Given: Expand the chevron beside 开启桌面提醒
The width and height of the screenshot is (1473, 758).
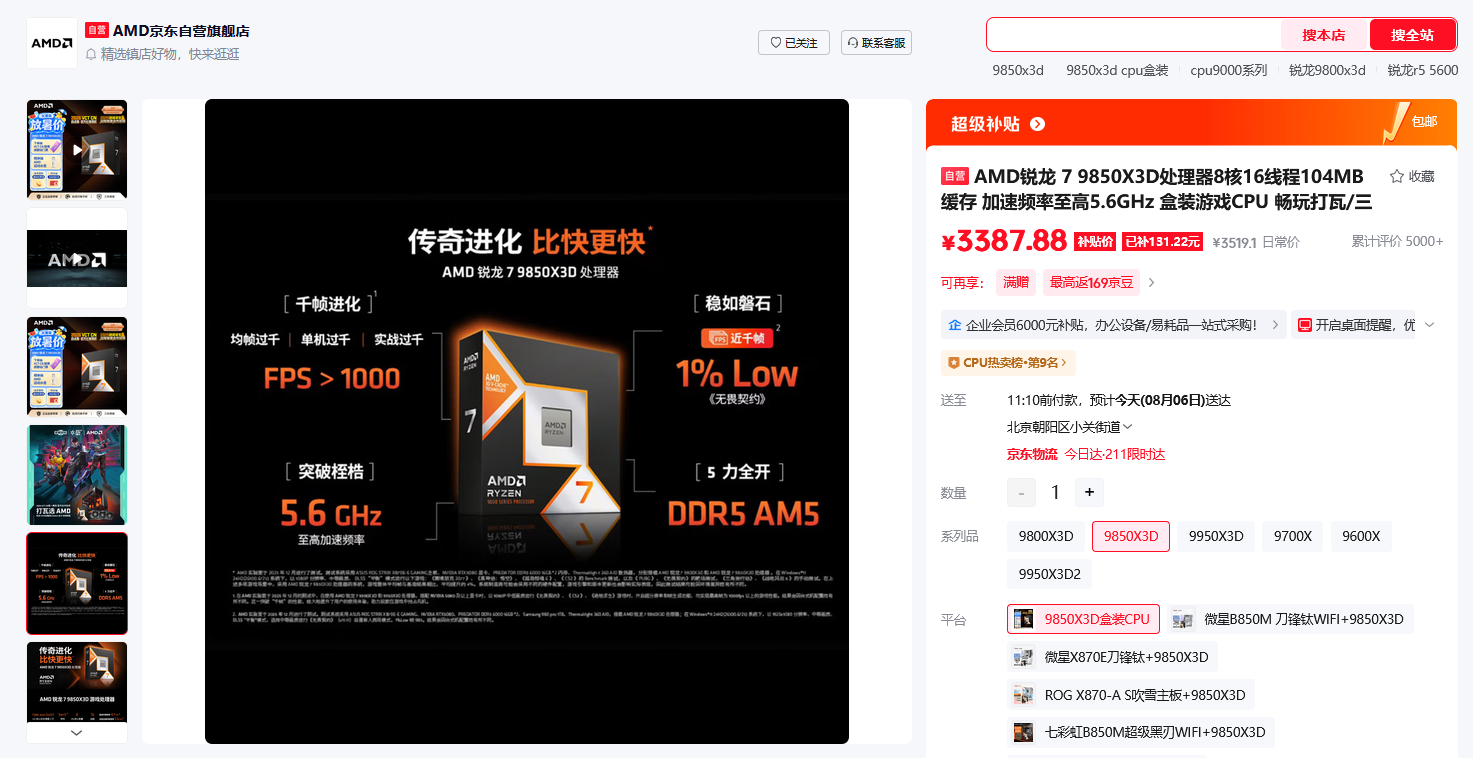Looking at the screenshot, I should (1429, 325).
